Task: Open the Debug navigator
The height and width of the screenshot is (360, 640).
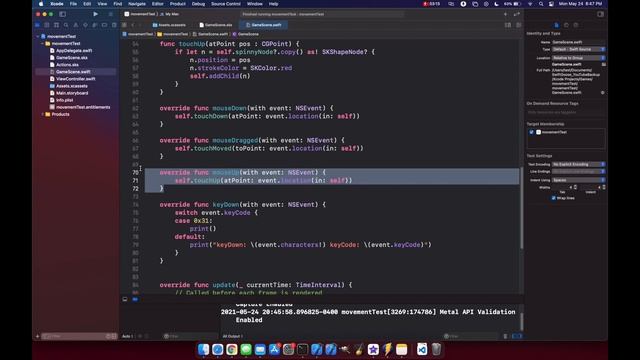Action: 95,25
